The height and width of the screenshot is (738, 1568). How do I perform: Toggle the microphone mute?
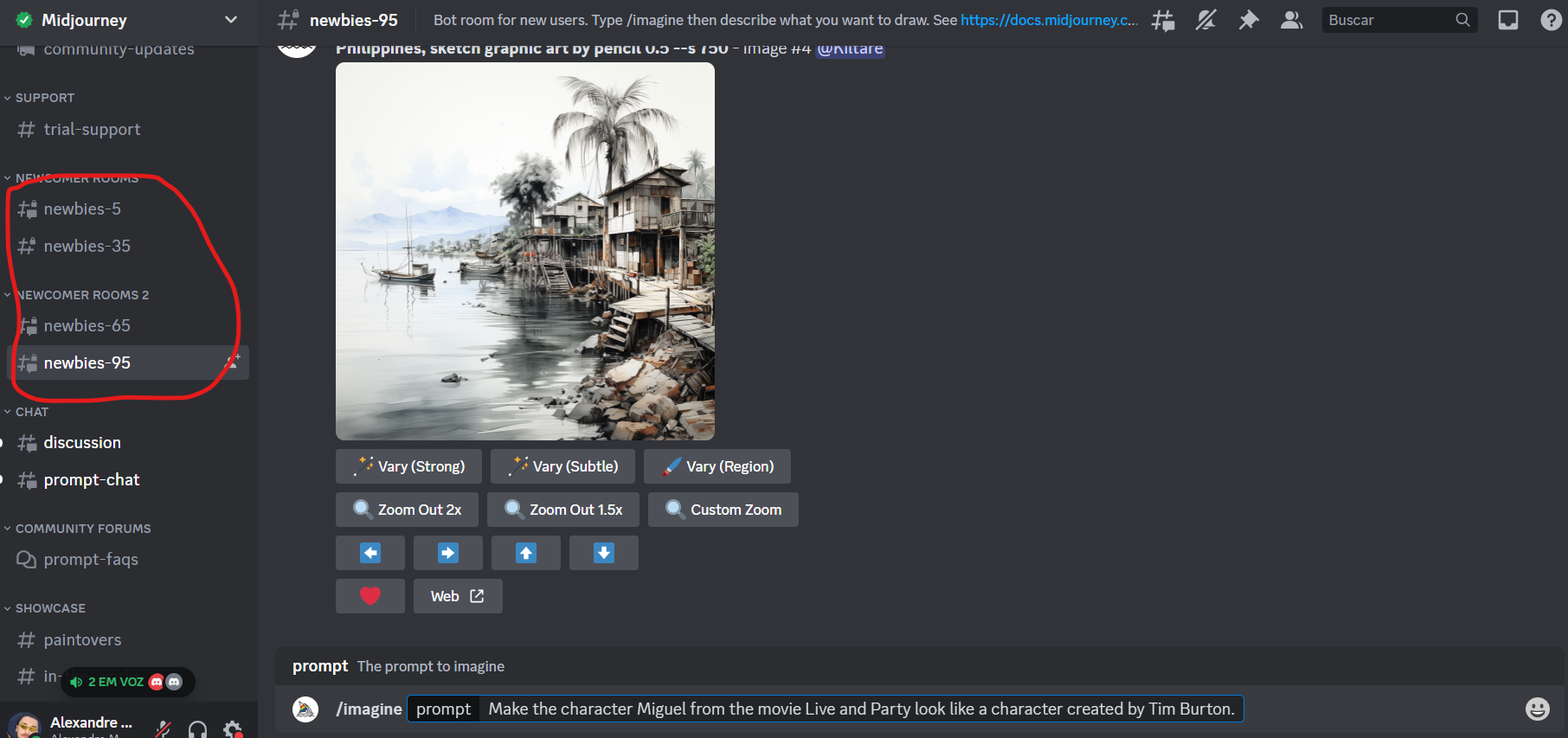coord(163,729)
